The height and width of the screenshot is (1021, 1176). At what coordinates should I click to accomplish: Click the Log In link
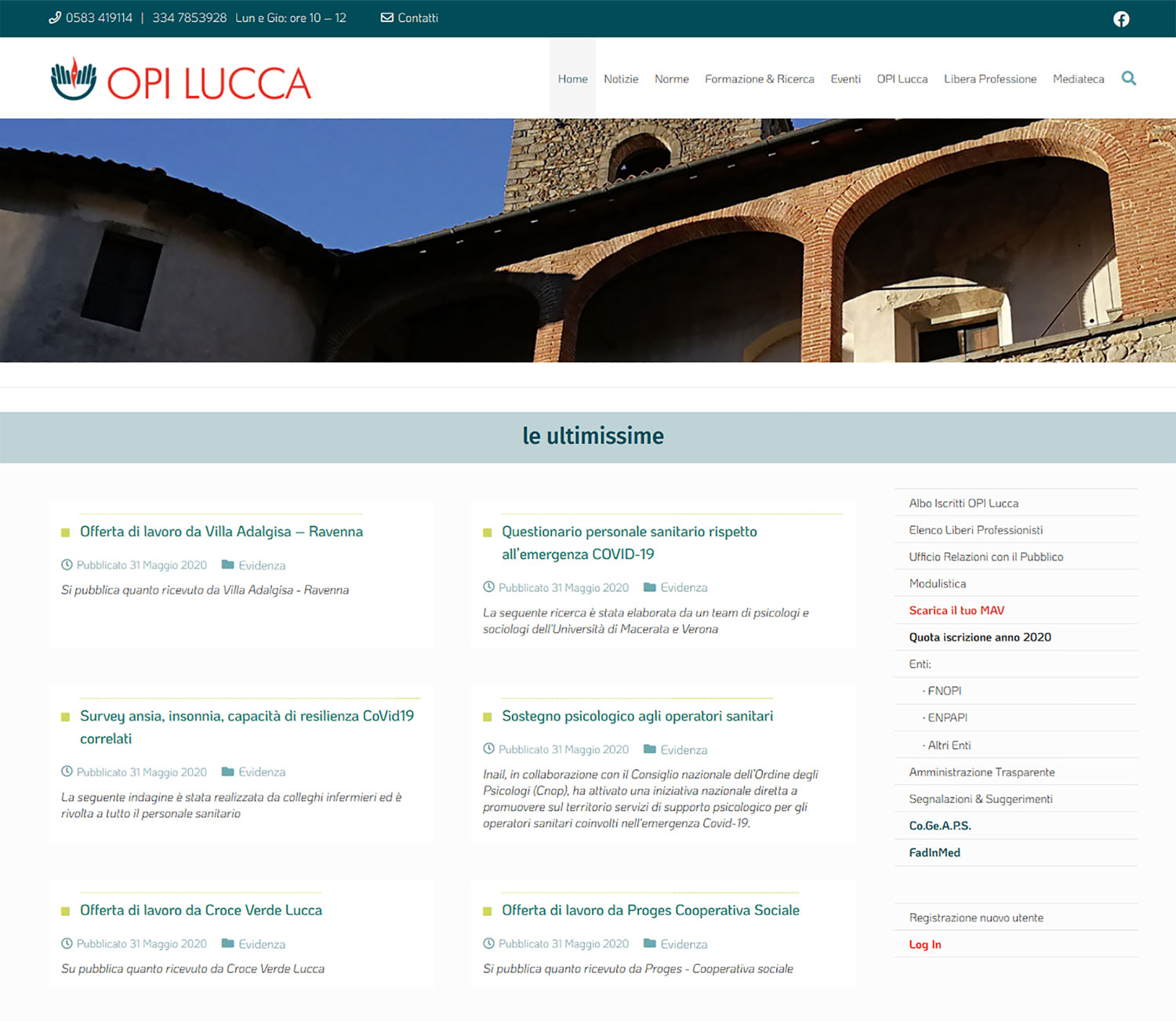925,944
